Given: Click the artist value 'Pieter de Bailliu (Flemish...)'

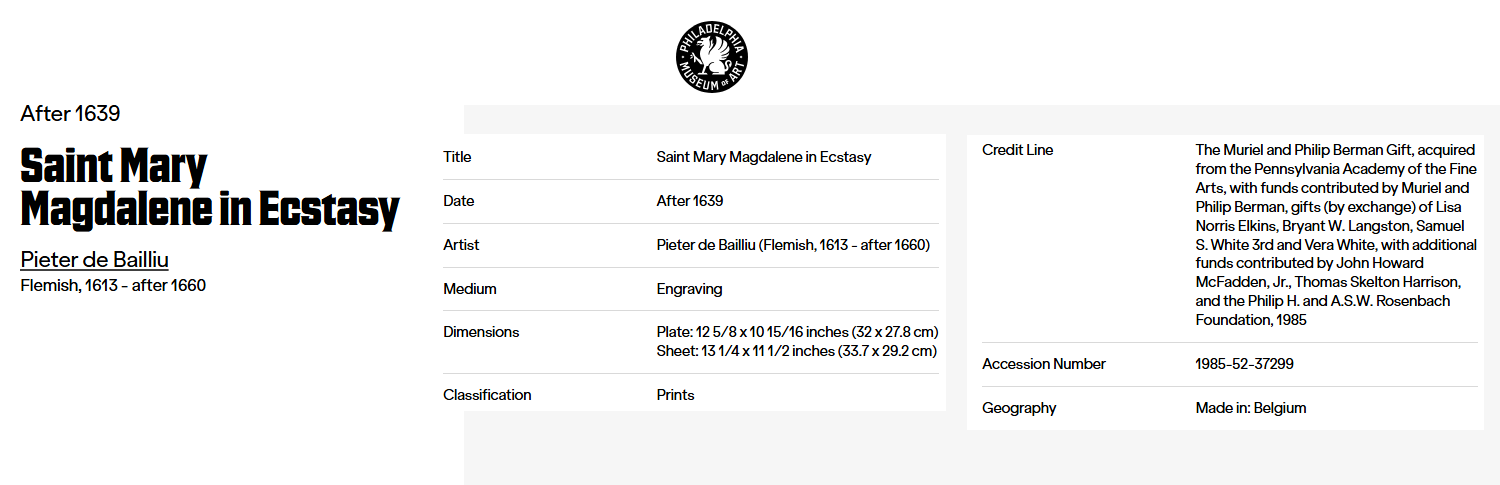Looking at the screenshot, I should tap(793, 245).
